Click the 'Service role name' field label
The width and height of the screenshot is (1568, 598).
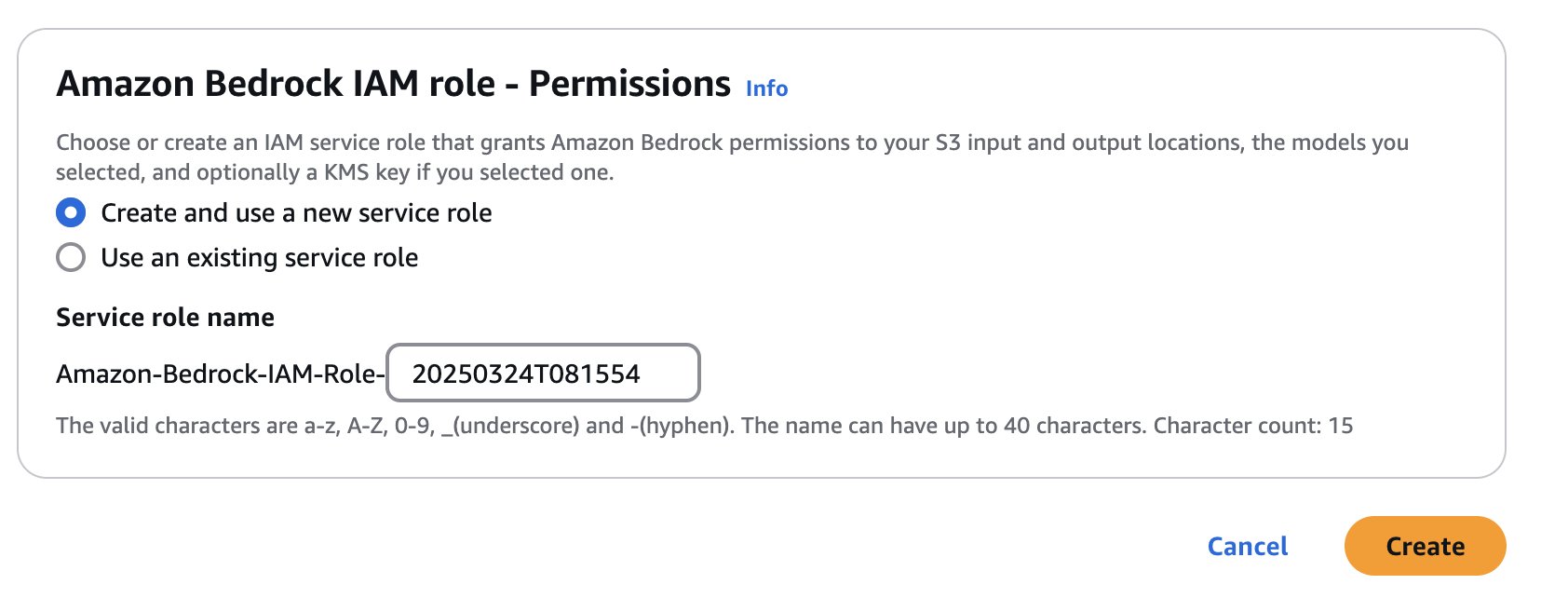(165, 318)
